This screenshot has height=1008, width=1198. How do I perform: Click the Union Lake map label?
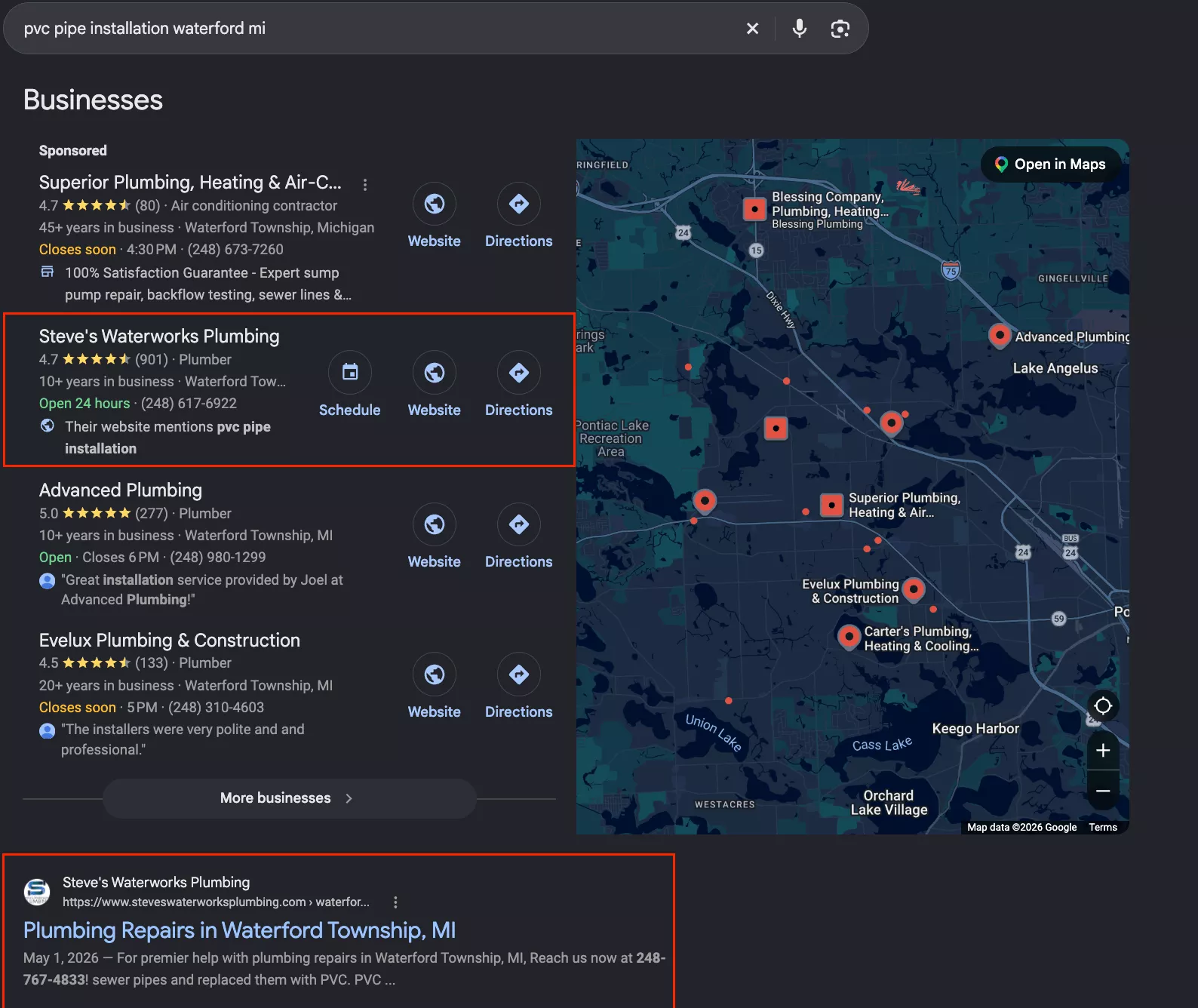[x=714, y=733]
